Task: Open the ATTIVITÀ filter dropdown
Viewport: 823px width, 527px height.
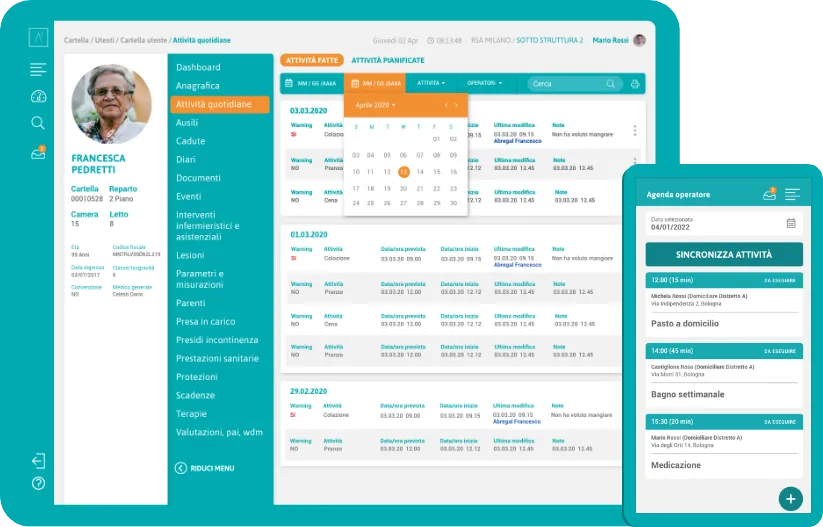Action: pos(431,83)
